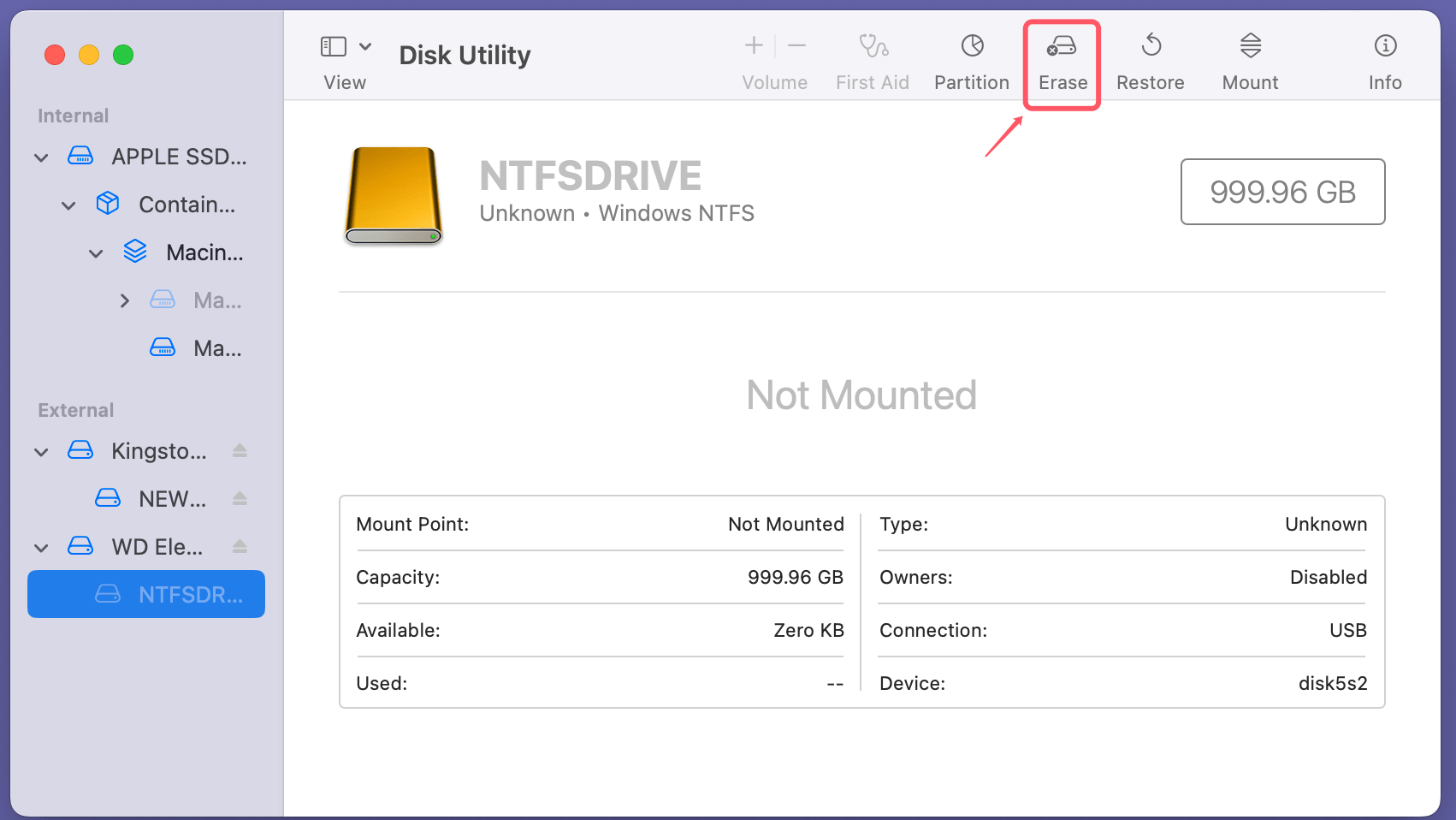Expand the hidden Macintosh HD volume
Image resolution: width=1456 pixels, height=820 pixels.
pos(125,300)
